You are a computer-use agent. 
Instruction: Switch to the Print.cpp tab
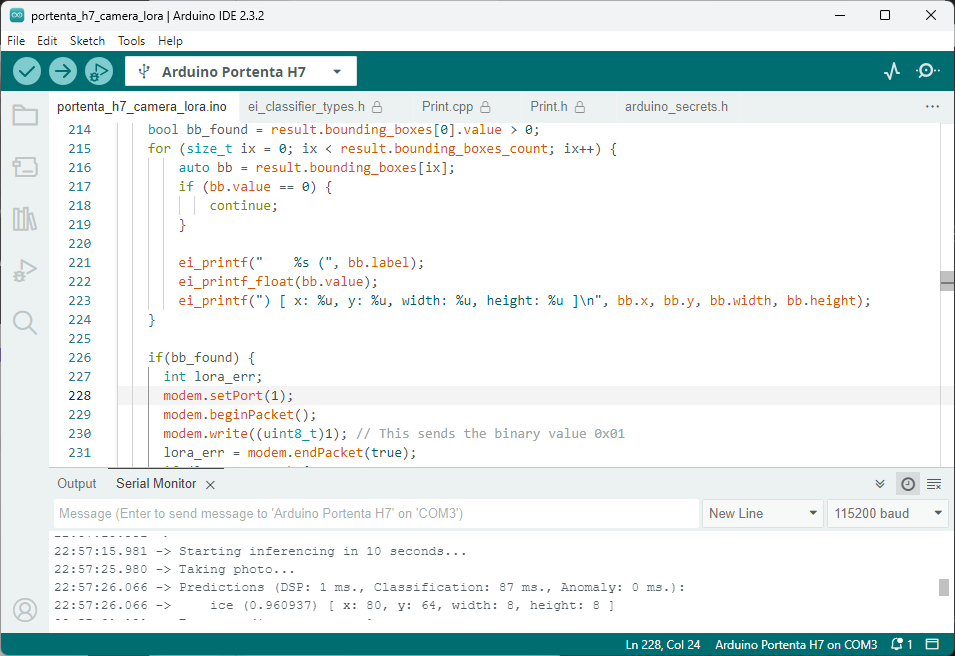tap(456, 107)
